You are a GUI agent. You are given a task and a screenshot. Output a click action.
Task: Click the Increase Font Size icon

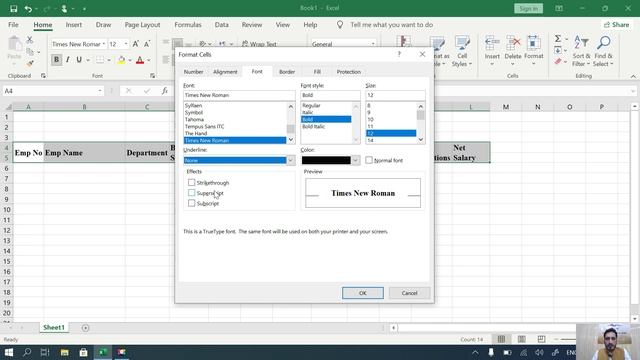coord(136,44)
